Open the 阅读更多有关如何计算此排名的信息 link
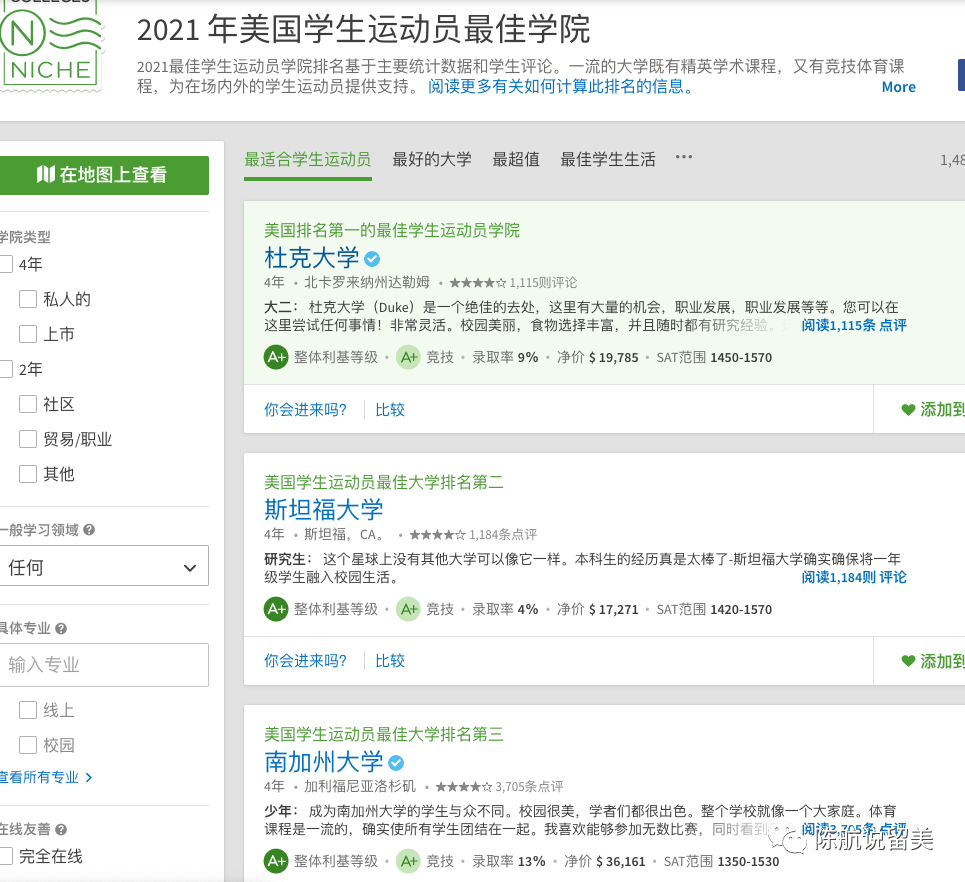This screenshot has width=965, height=882. (x=561, y=87)
